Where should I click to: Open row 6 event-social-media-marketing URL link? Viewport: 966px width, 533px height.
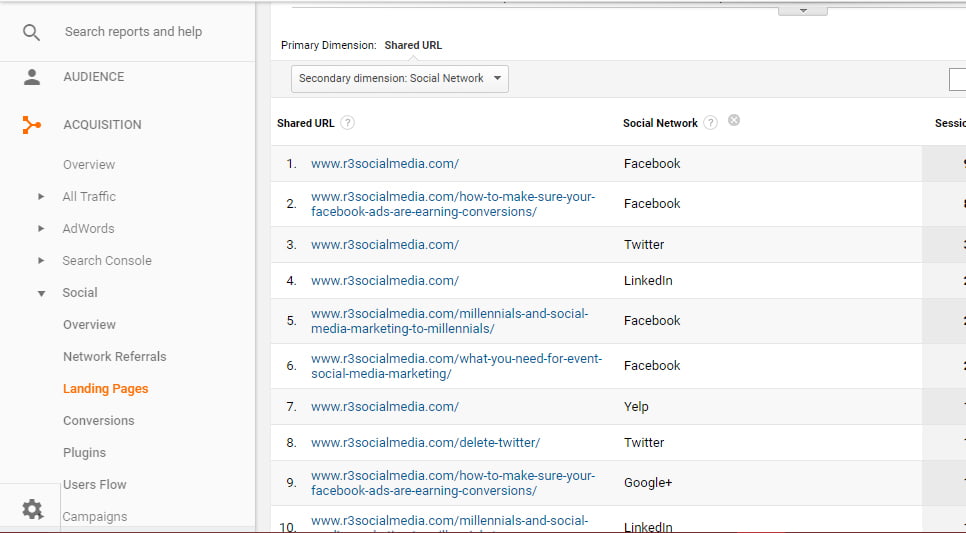pos(457,366)
